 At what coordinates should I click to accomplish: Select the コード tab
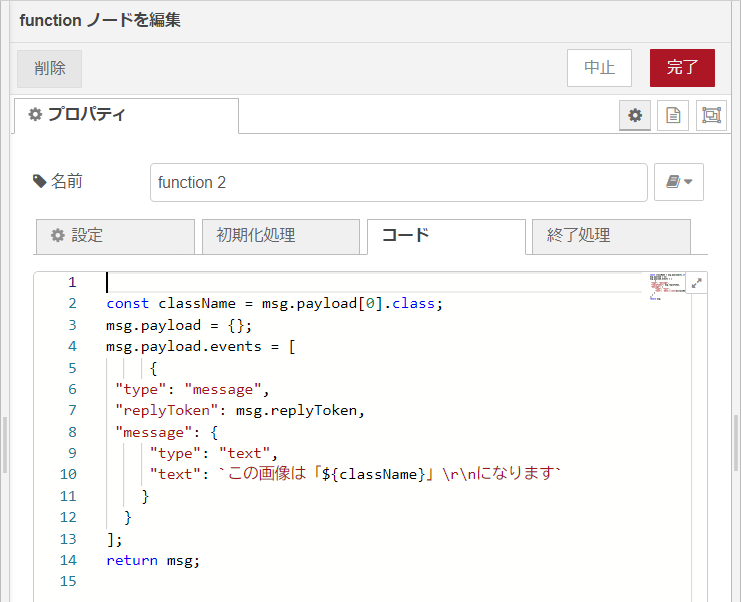[446, 236]
